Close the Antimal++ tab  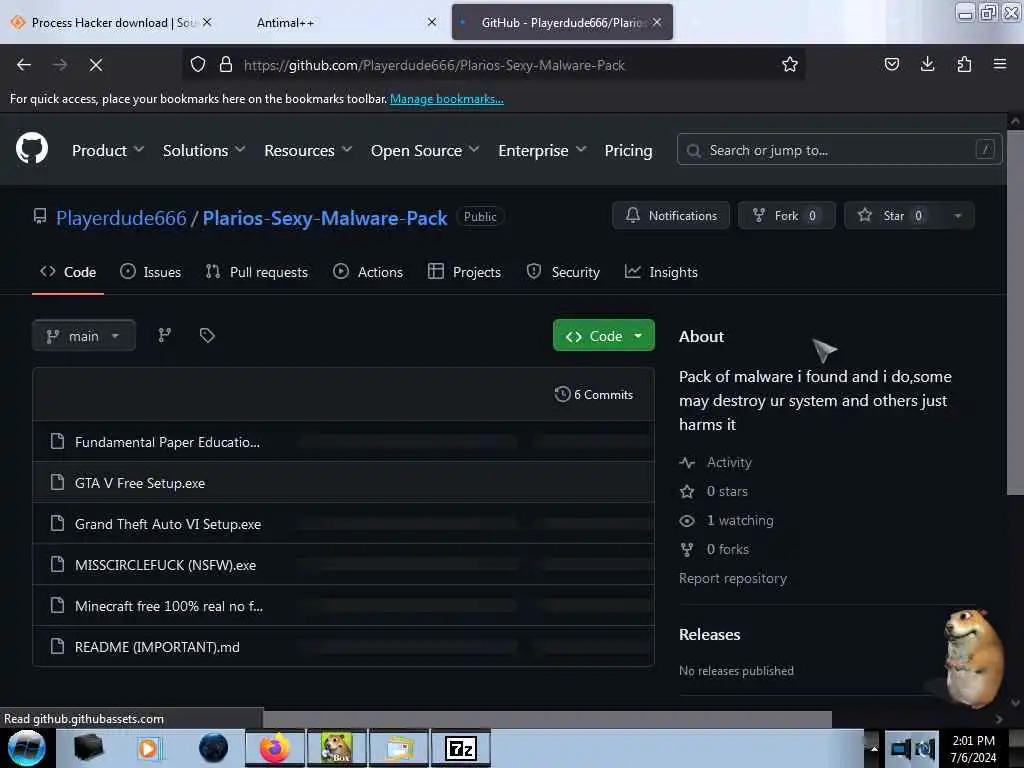432,22
